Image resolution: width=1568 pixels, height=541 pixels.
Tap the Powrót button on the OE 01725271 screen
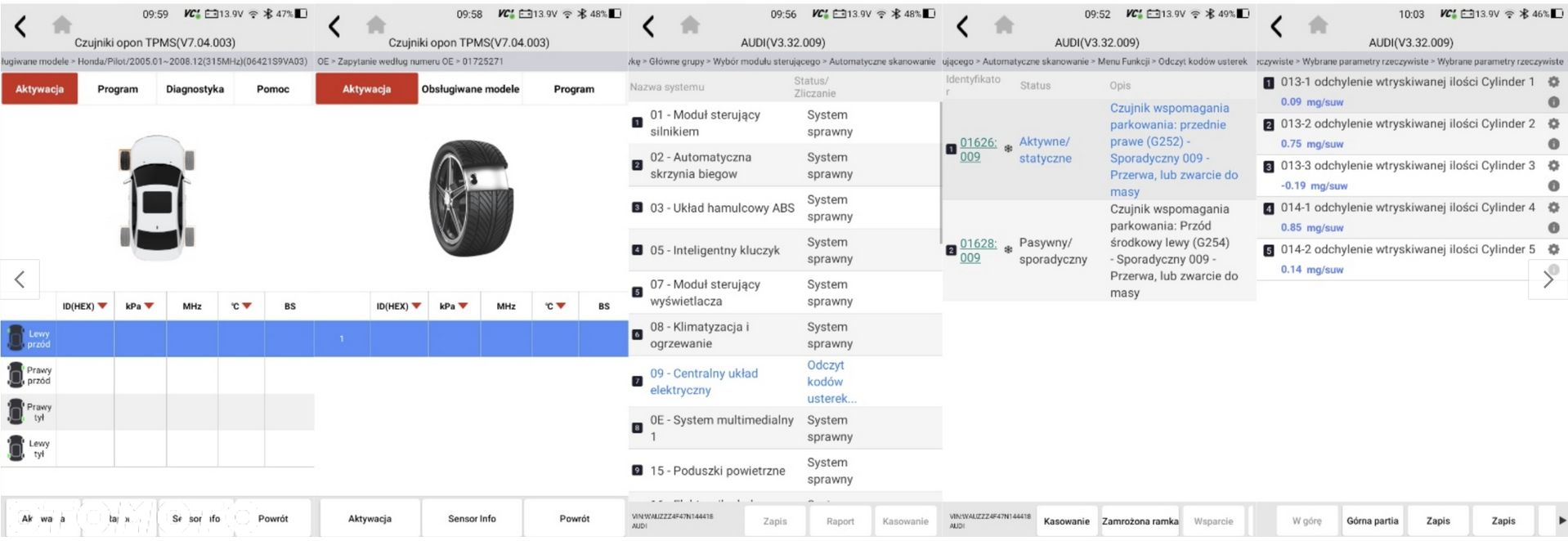tap(574, 518)
